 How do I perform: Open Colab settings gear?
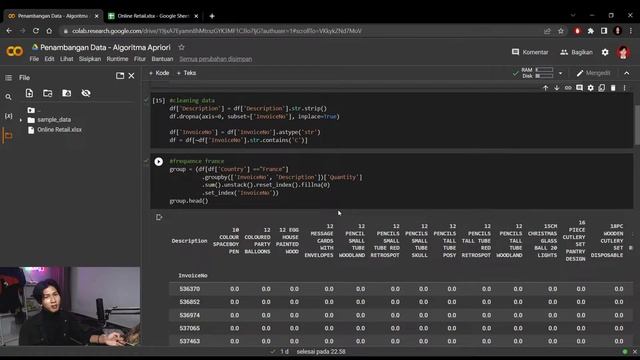click(605, 52)
